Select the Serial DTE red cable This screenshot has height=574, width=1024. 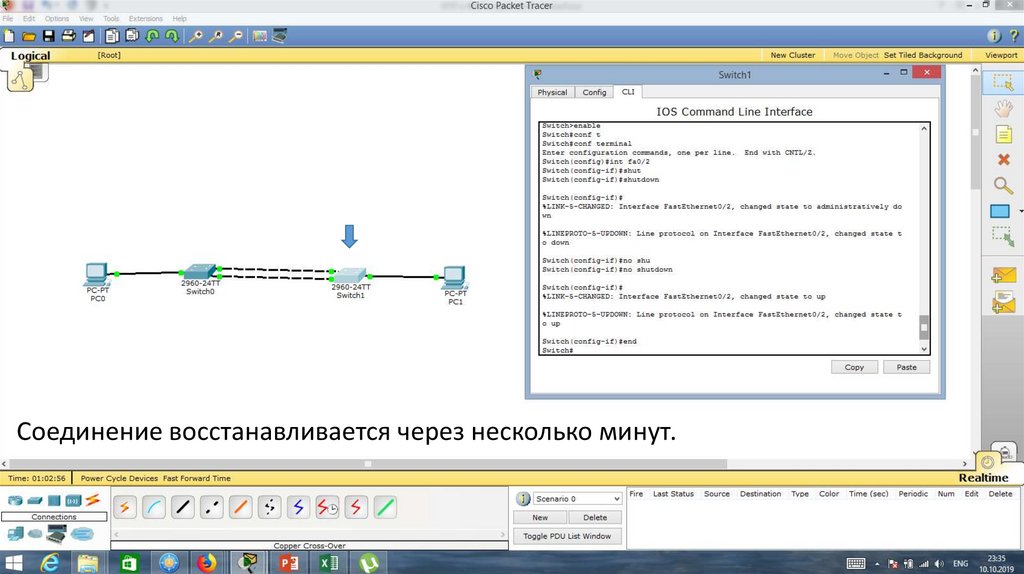tap(356, 507)
